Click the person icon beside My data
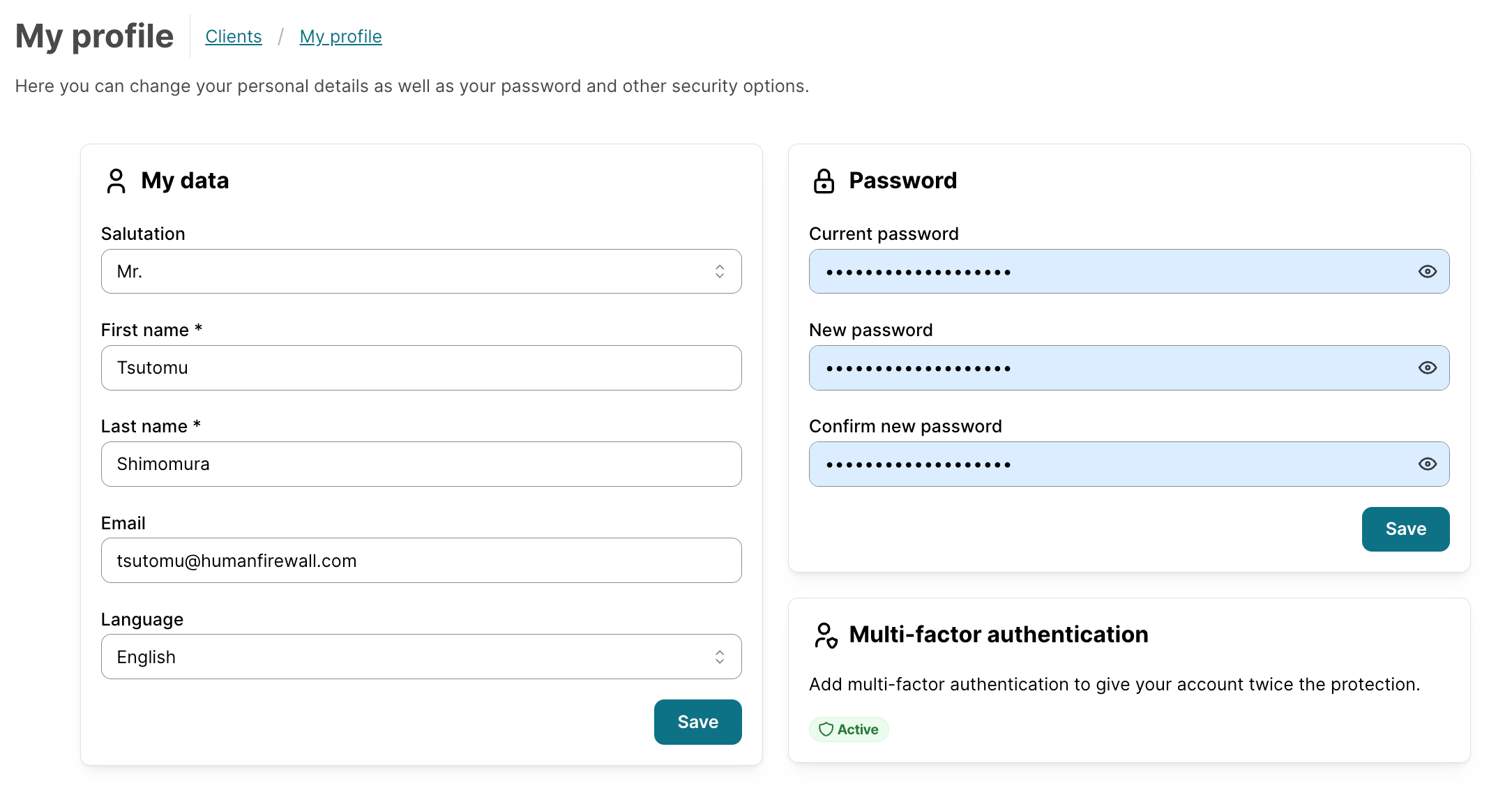This screenshot has width=1512, height=788. 116,181
